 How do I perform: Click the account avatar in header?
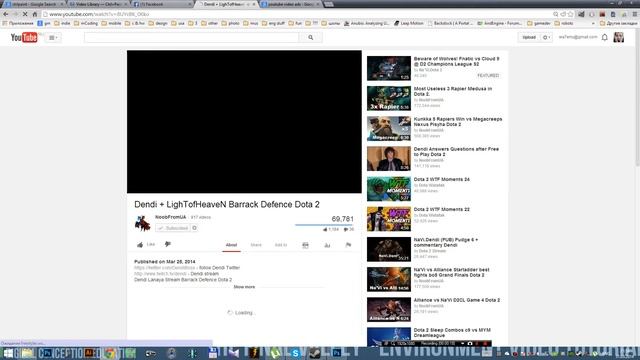coord(618,37)
